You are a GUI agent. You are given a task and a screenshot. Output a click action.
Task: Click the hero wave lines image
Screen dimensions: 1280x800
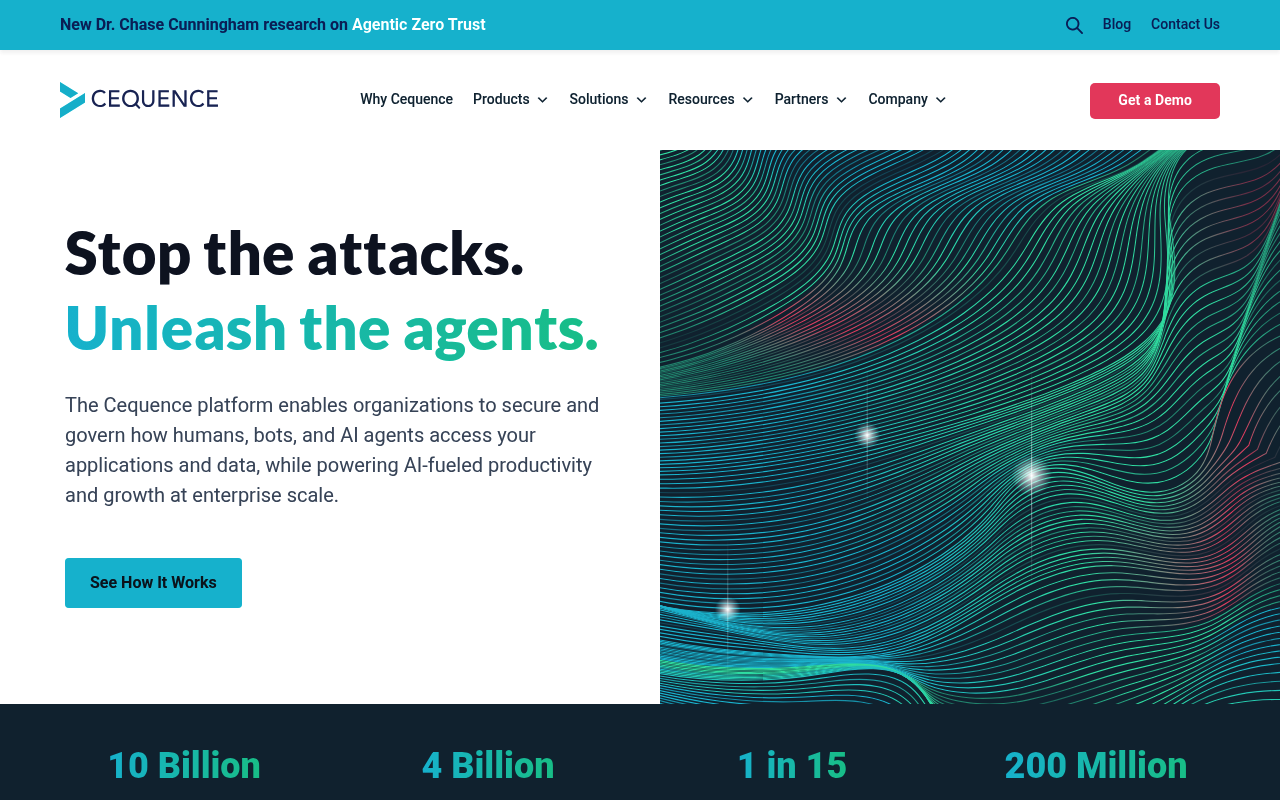[970, 427]
